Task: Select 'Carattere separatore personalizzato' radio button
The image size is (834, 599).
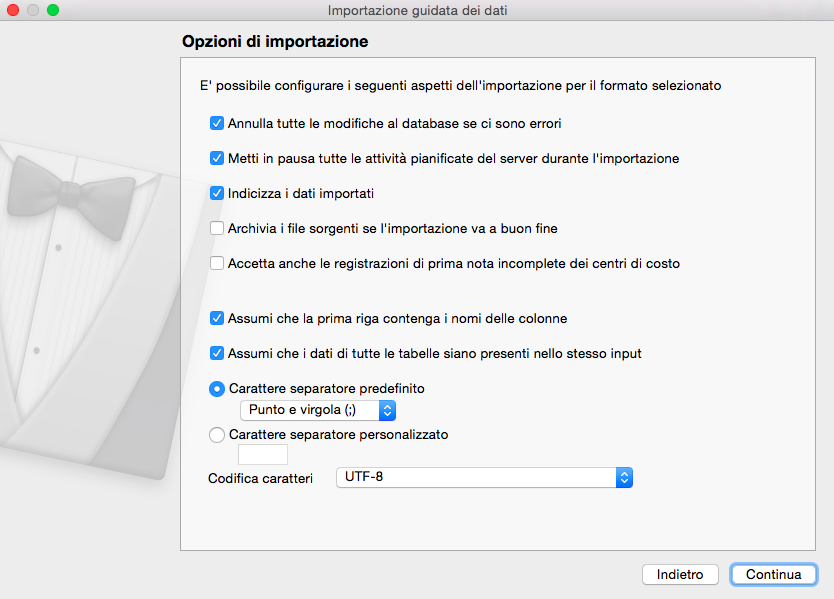Action: click(x=216, y=435)
